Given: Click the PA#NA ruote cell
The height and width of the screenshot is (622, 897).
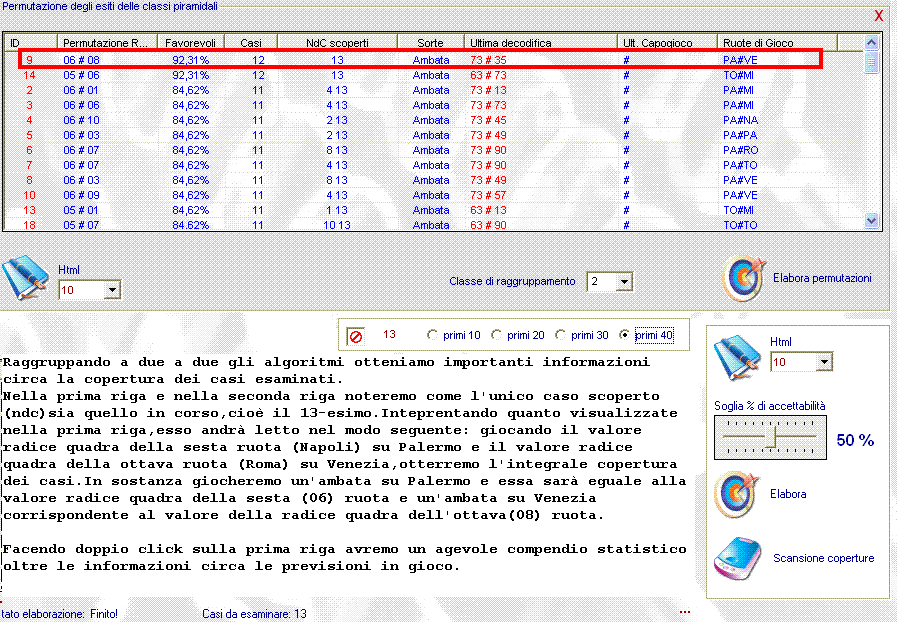Looking at the screenshot, I should click(740, 120).
